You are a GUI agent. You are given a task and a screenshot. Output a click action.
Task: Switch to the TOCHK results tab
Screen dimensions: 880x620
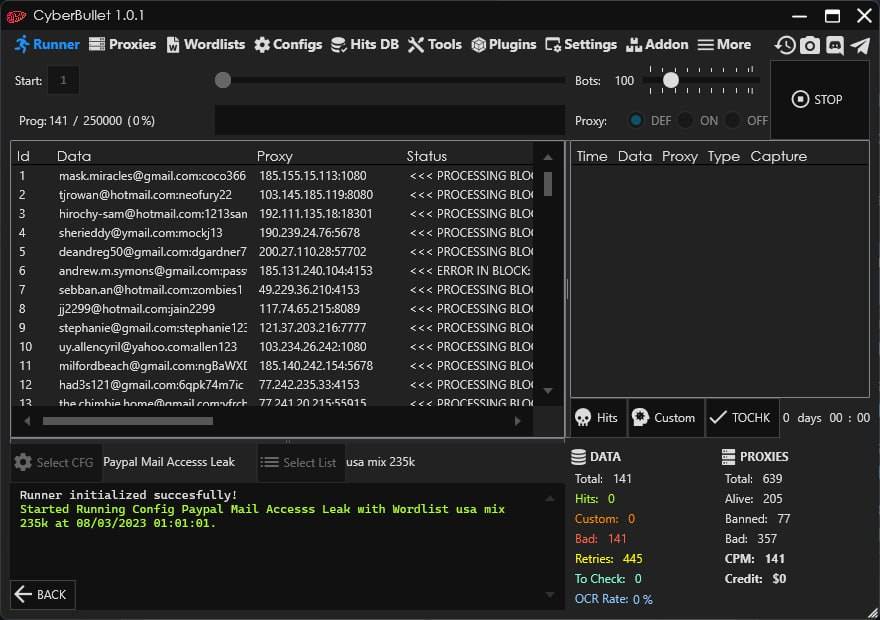point(740,418)
